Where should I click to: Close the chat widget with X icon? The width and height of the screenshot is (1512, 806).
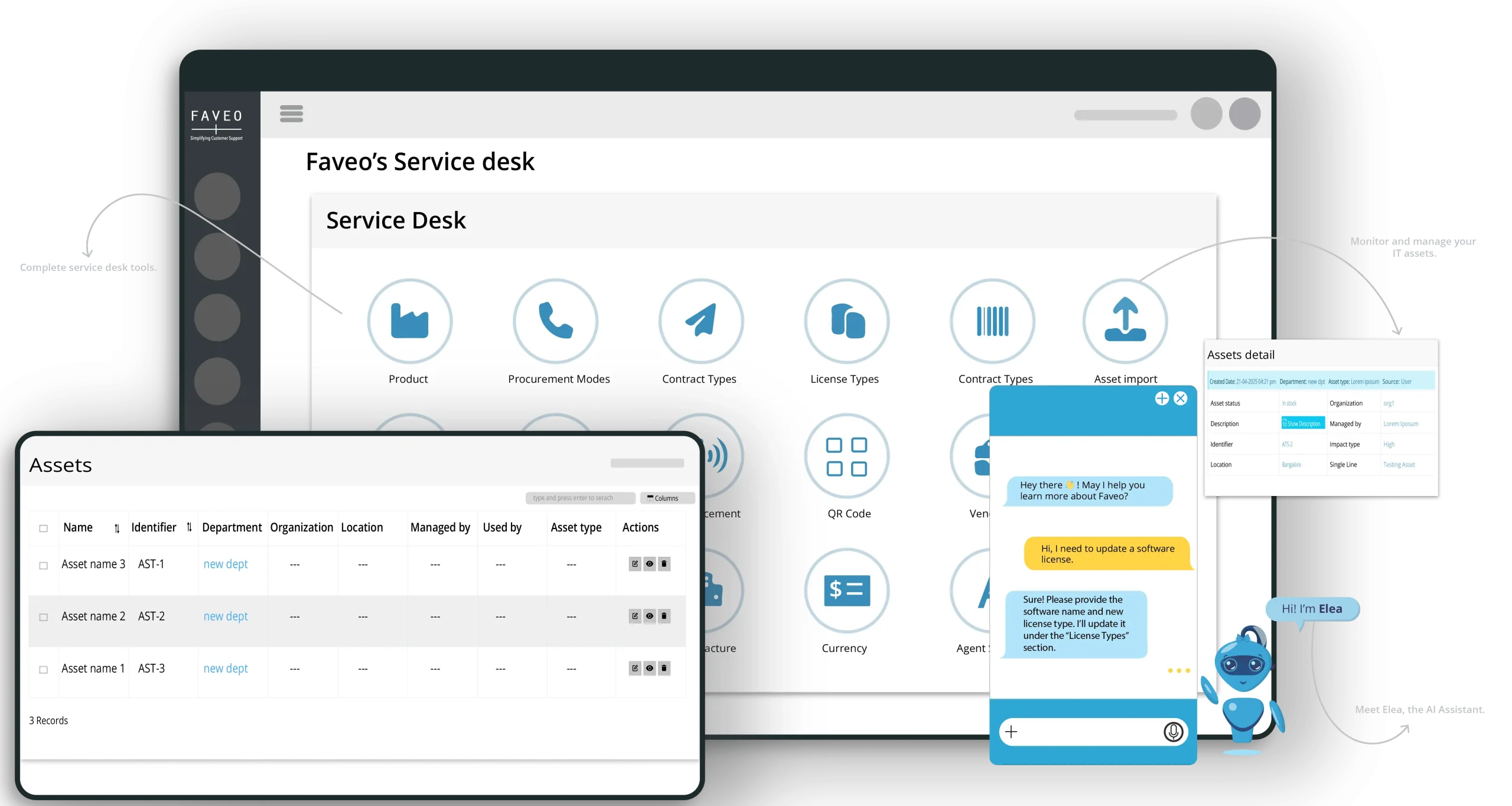(x=1181, y=399)
